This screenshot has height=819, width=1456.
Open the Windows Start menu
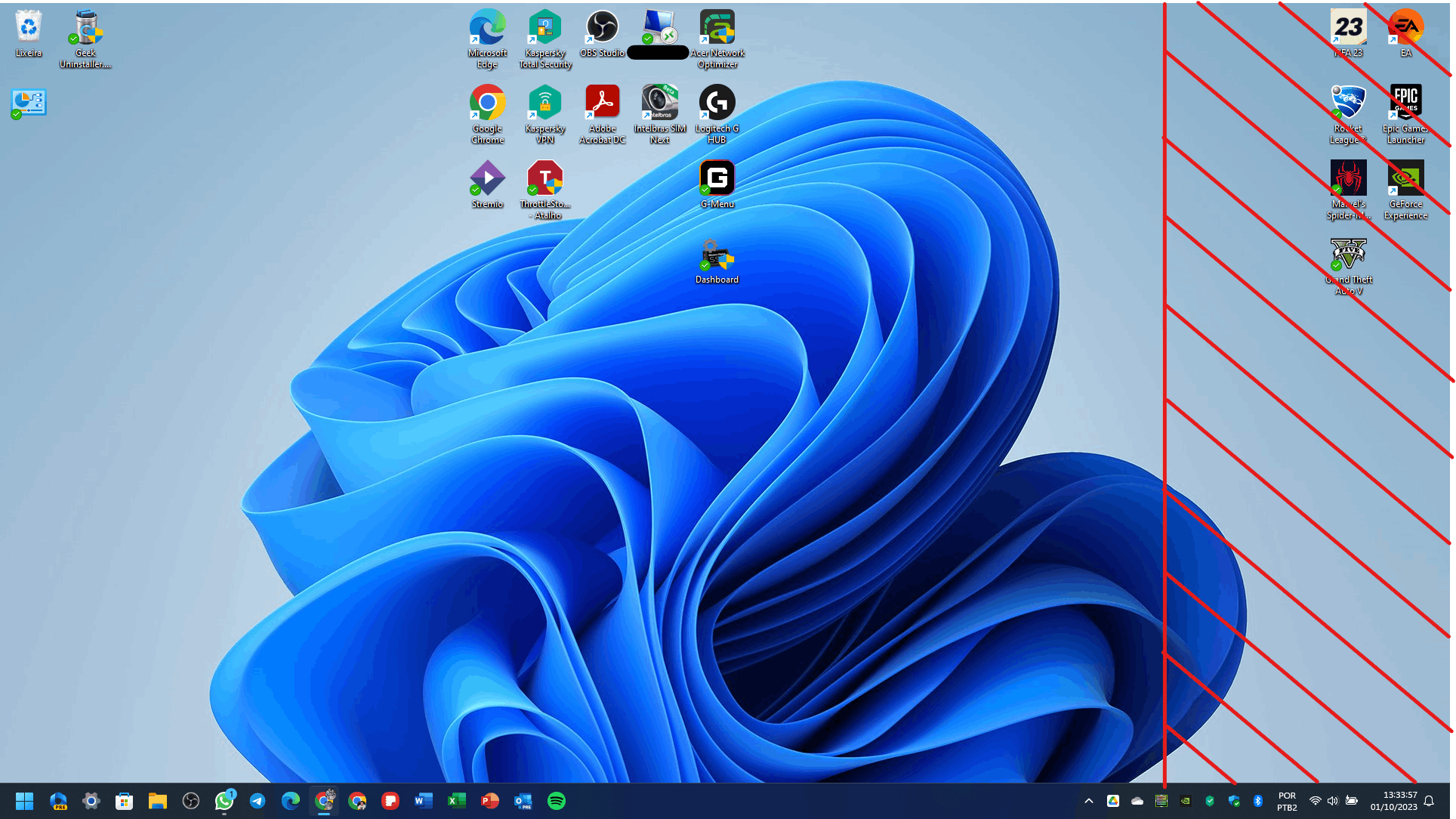pyautogui.click(x=25, y=801)
